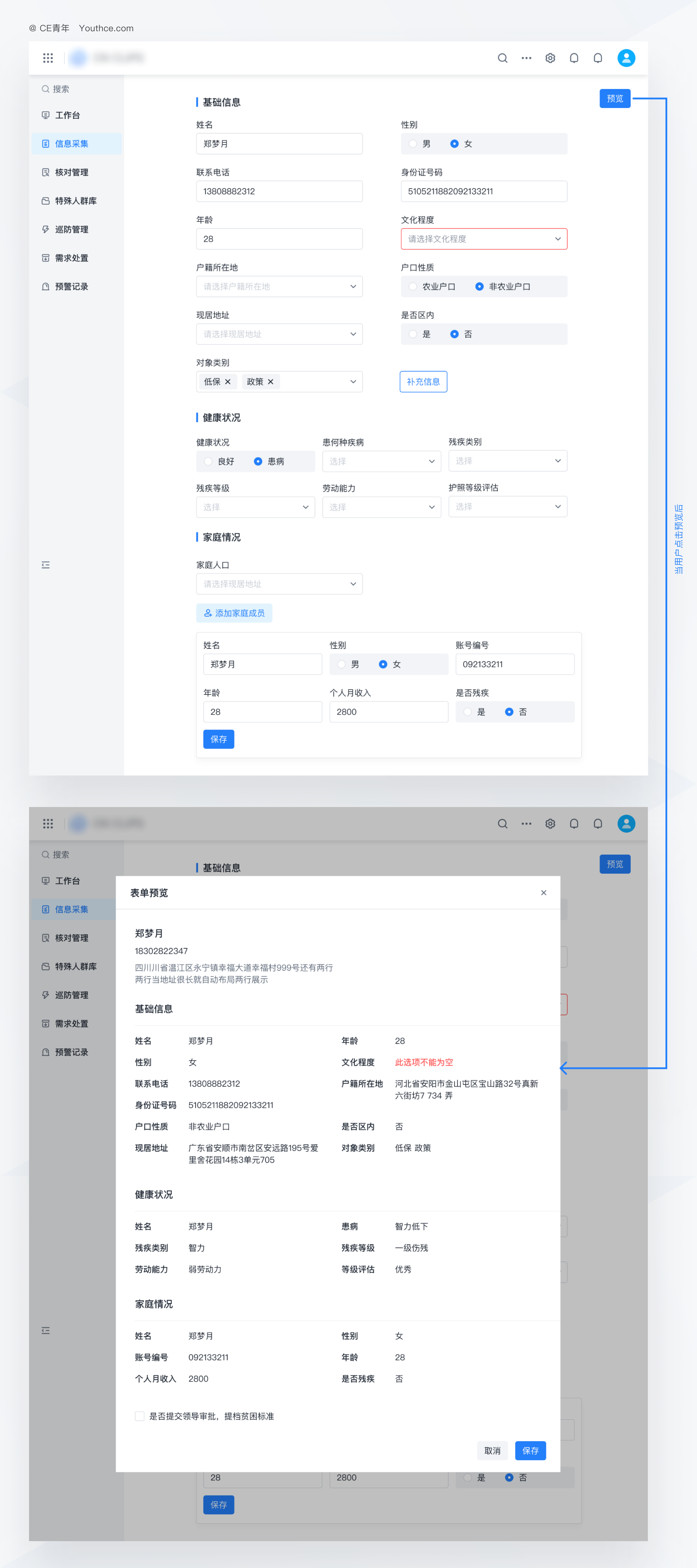
Task: Click the app grid icon in the dimmed screen behind the dialog
Action: click(x=48, y=824)
